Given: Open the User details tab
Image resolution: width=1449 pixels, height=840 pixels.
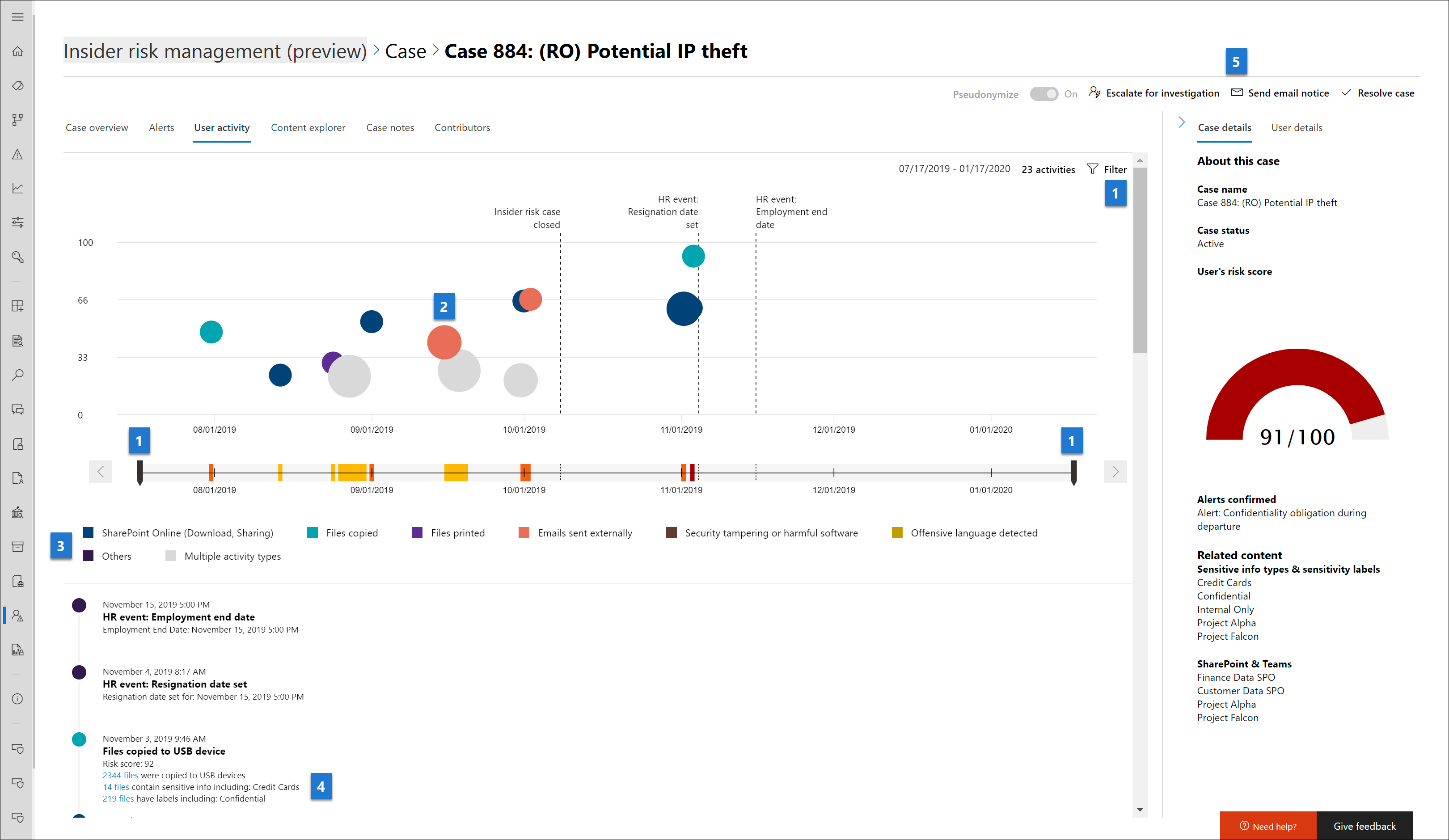Looking at the screenshot, I should tap(1297, 128).
